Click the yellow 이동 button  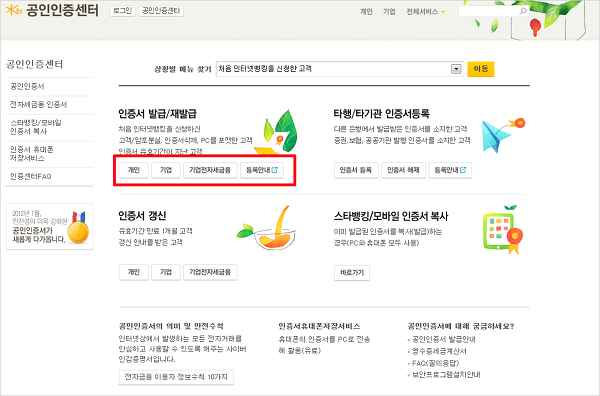[481, 69]
